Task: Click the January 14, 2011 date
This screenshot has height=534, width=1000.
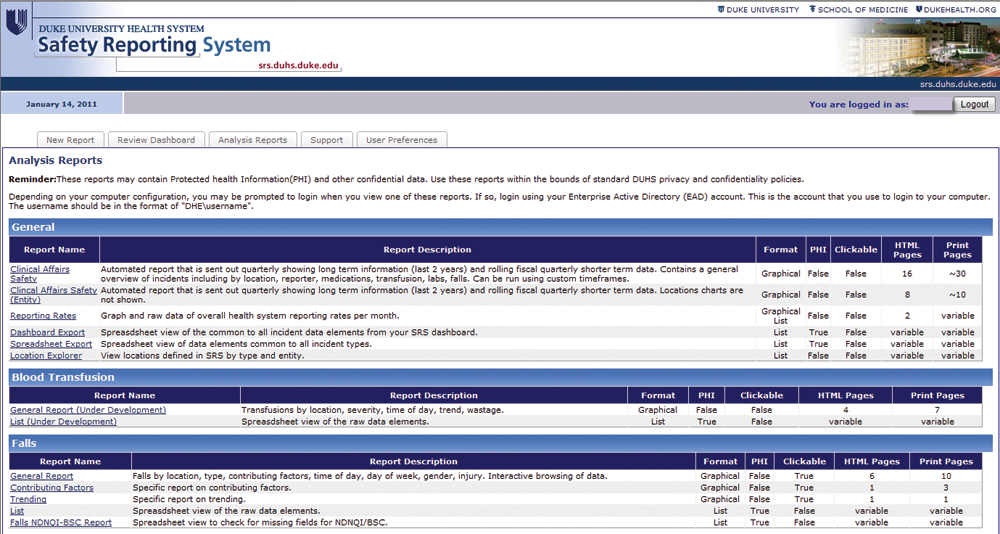Action: [x=61, y=104]
